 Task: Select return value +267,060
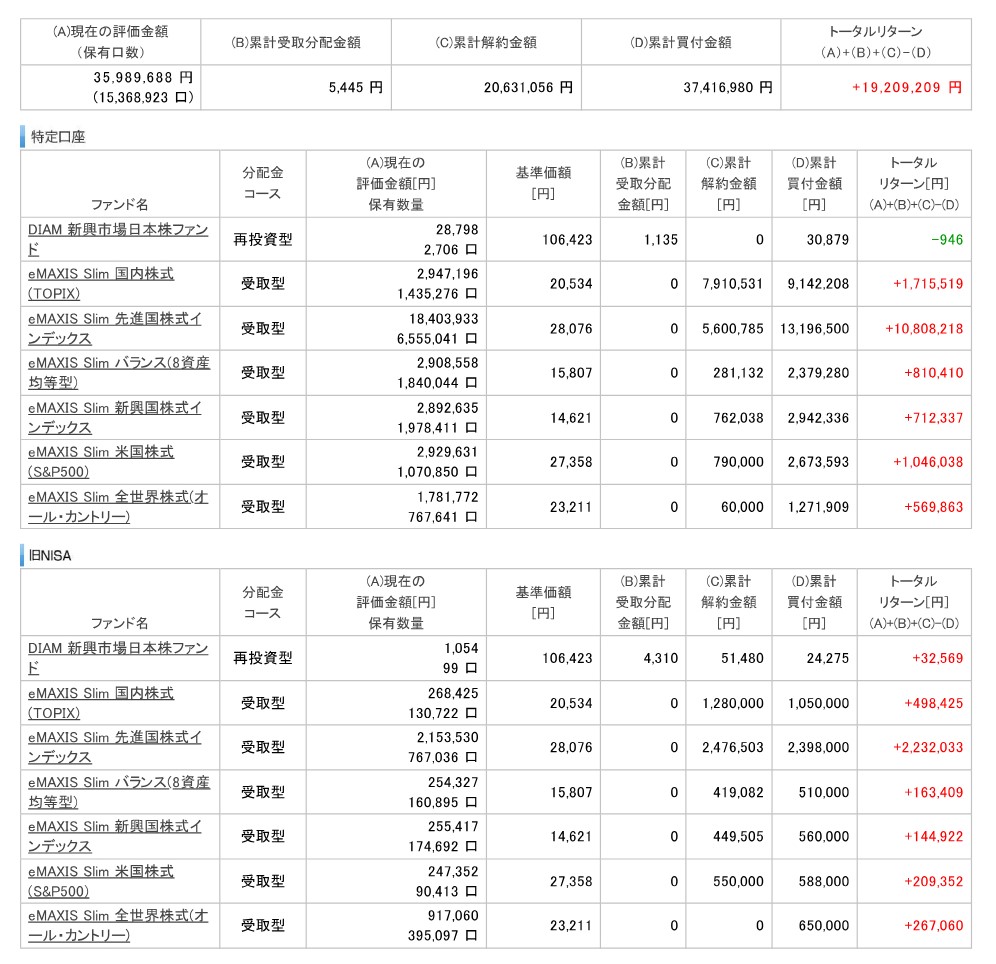(934, 925)
